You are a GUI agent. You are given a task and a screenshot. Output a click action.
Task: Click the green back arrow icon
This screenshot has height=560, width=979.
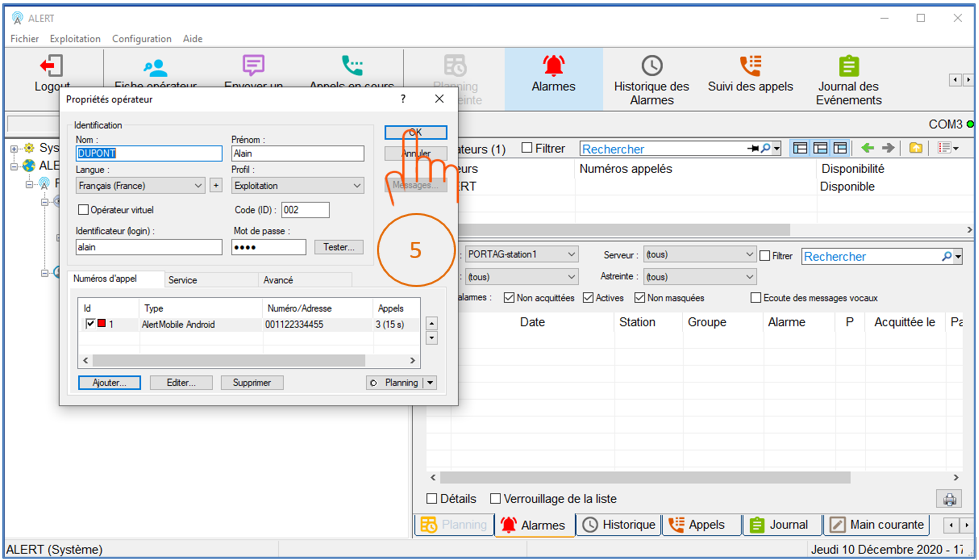[867, 148]
